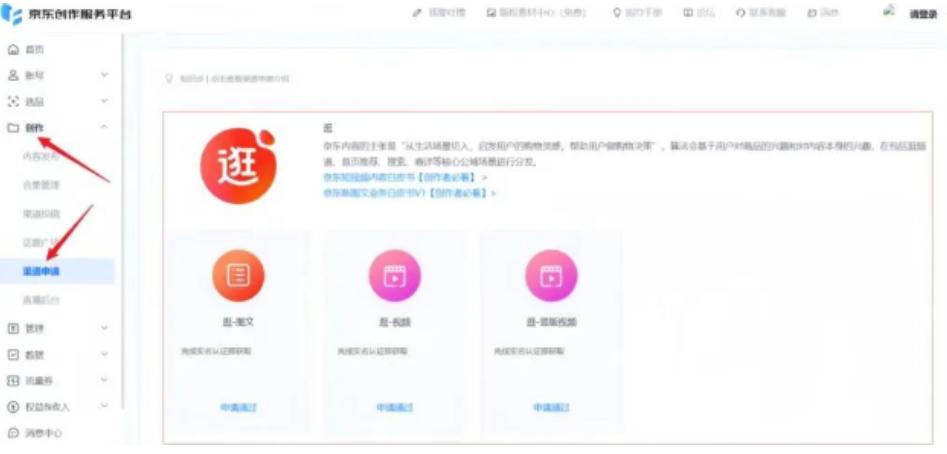Expand the 管理 menu chevron
The image size is (947, 454).
104,328
